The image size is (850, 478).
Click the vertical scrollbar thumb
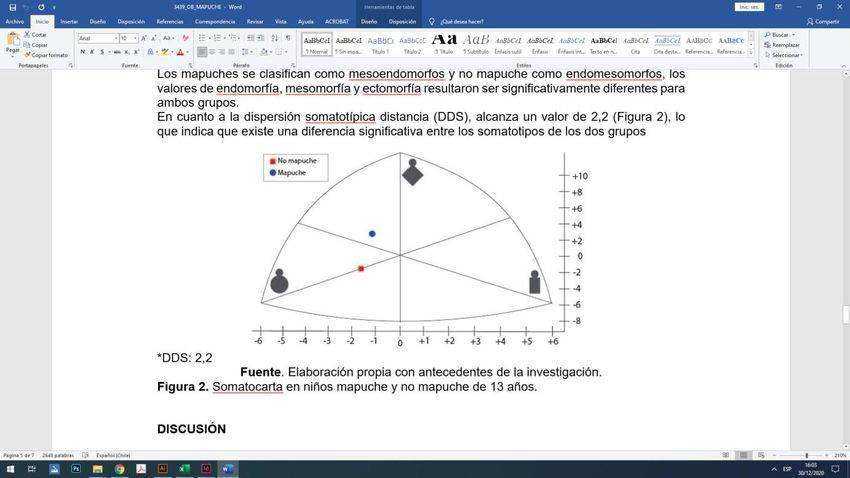coord(846,315)
